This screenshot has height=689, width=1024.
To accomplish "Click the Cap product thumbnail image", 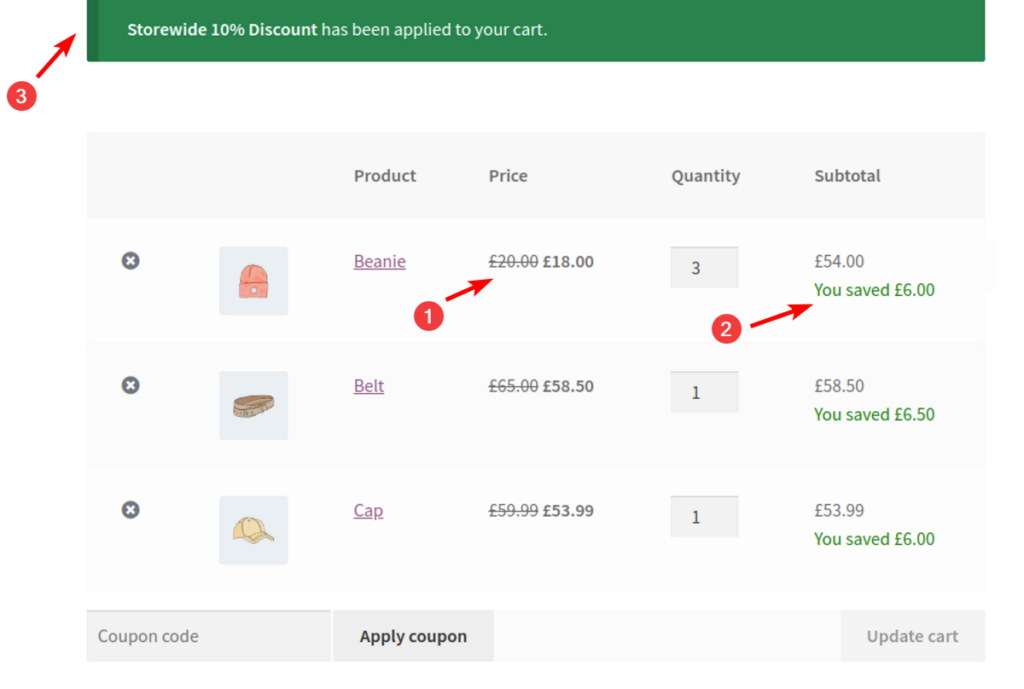I will coord(253,529).
